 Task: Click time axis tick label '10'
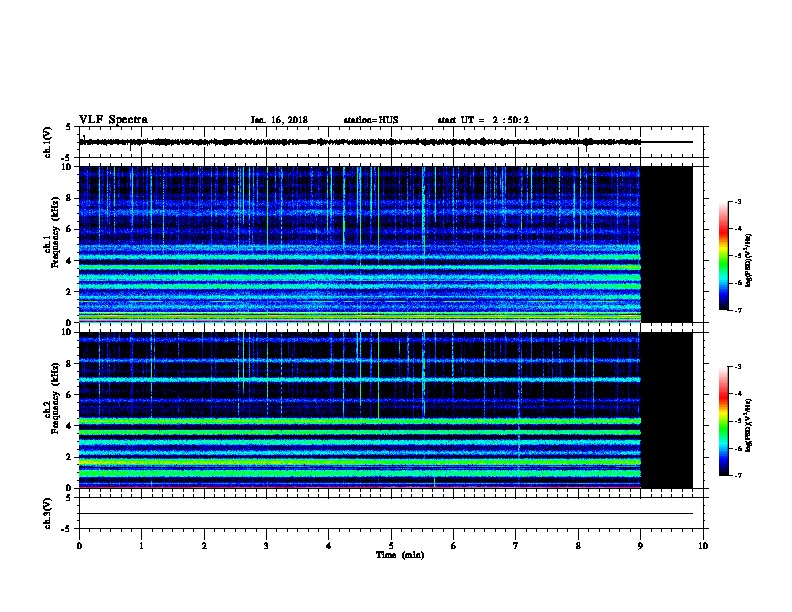click(x=703, y=545)
